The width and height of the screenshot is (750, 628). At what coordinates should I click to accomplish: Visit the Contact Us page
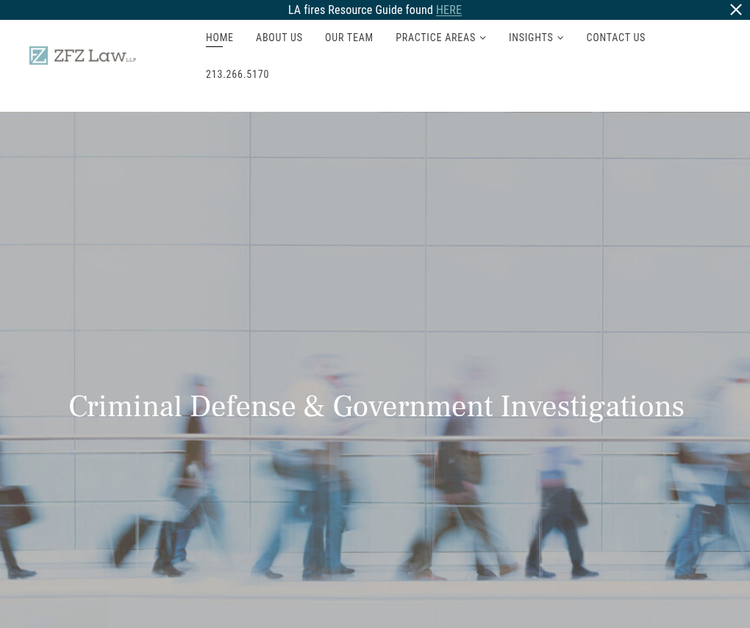(616, 38)
